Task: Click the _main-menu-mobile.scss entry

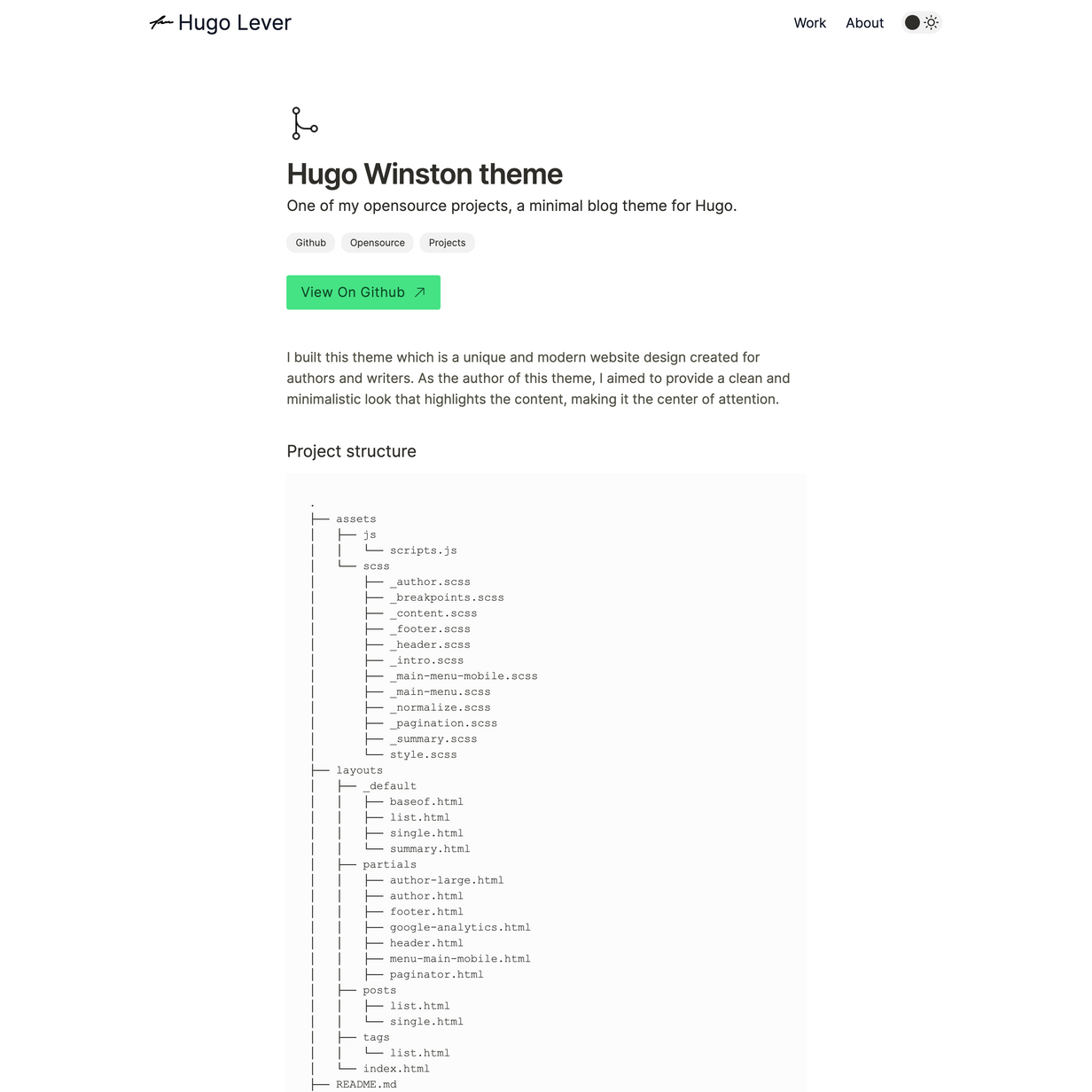Action: (x=464, y=676)
